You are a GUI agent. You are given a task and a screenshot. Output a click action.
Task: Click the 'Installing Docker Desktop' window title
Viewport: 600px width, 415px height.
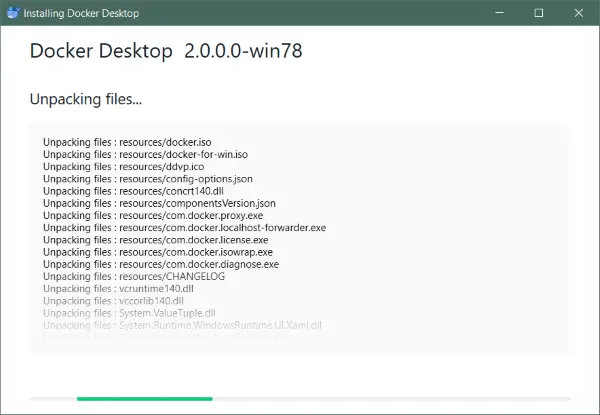81,13
